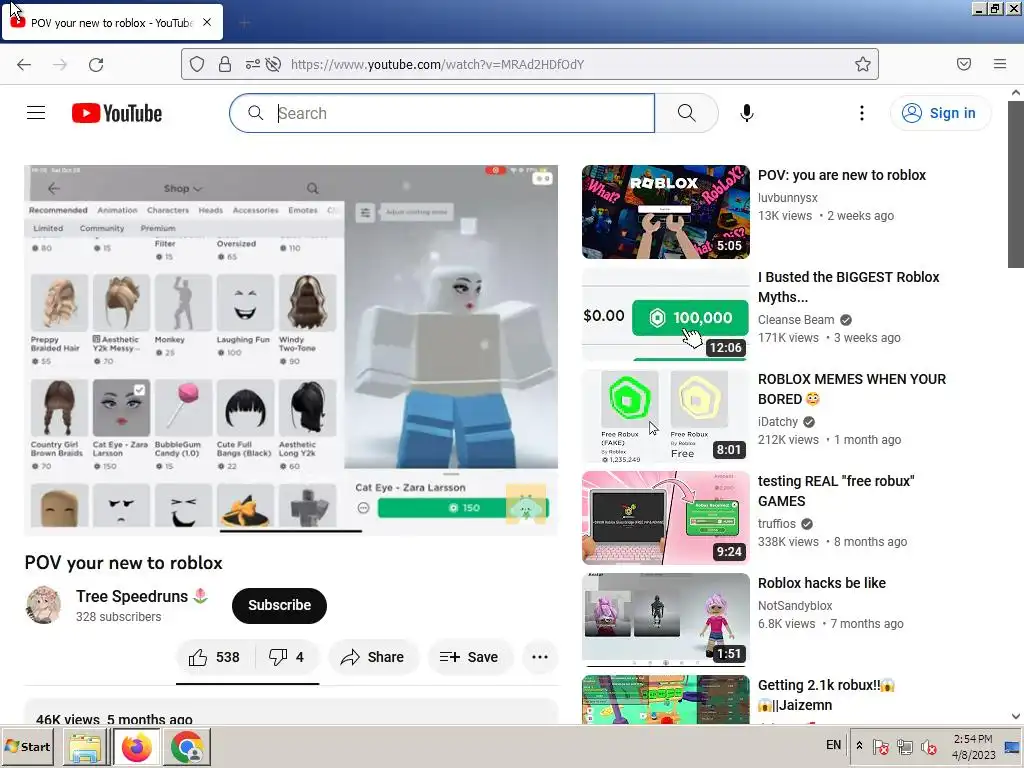
Task: Visit iDatchy channel name
Action: tap(778, 421)
